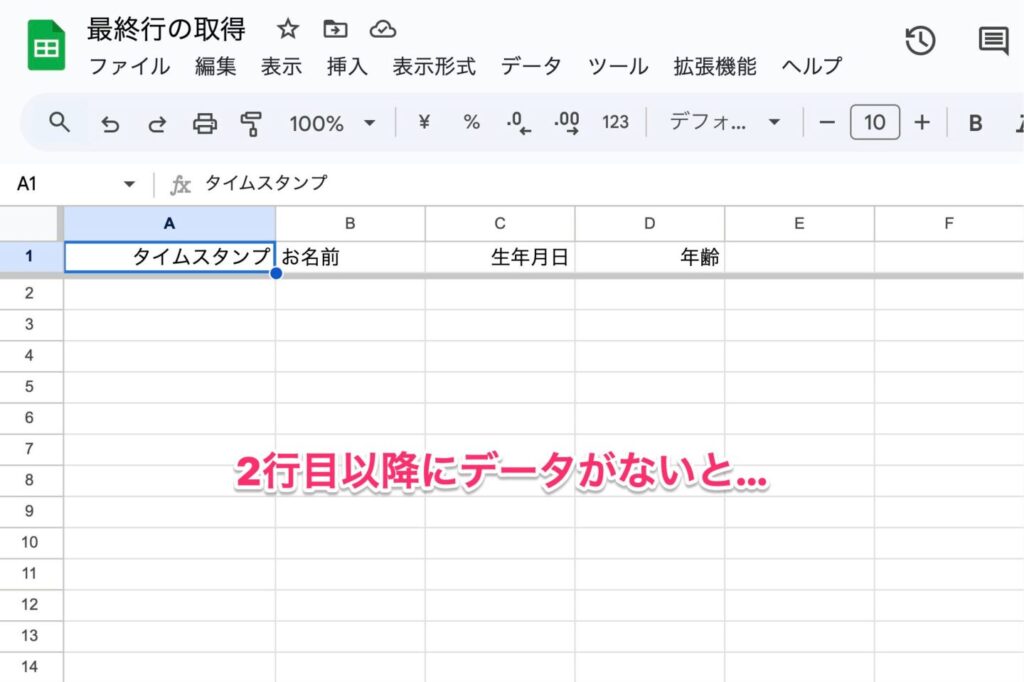1024x682 pixels.
Task: Select row 10 header
Action: [x=30, y=542]
